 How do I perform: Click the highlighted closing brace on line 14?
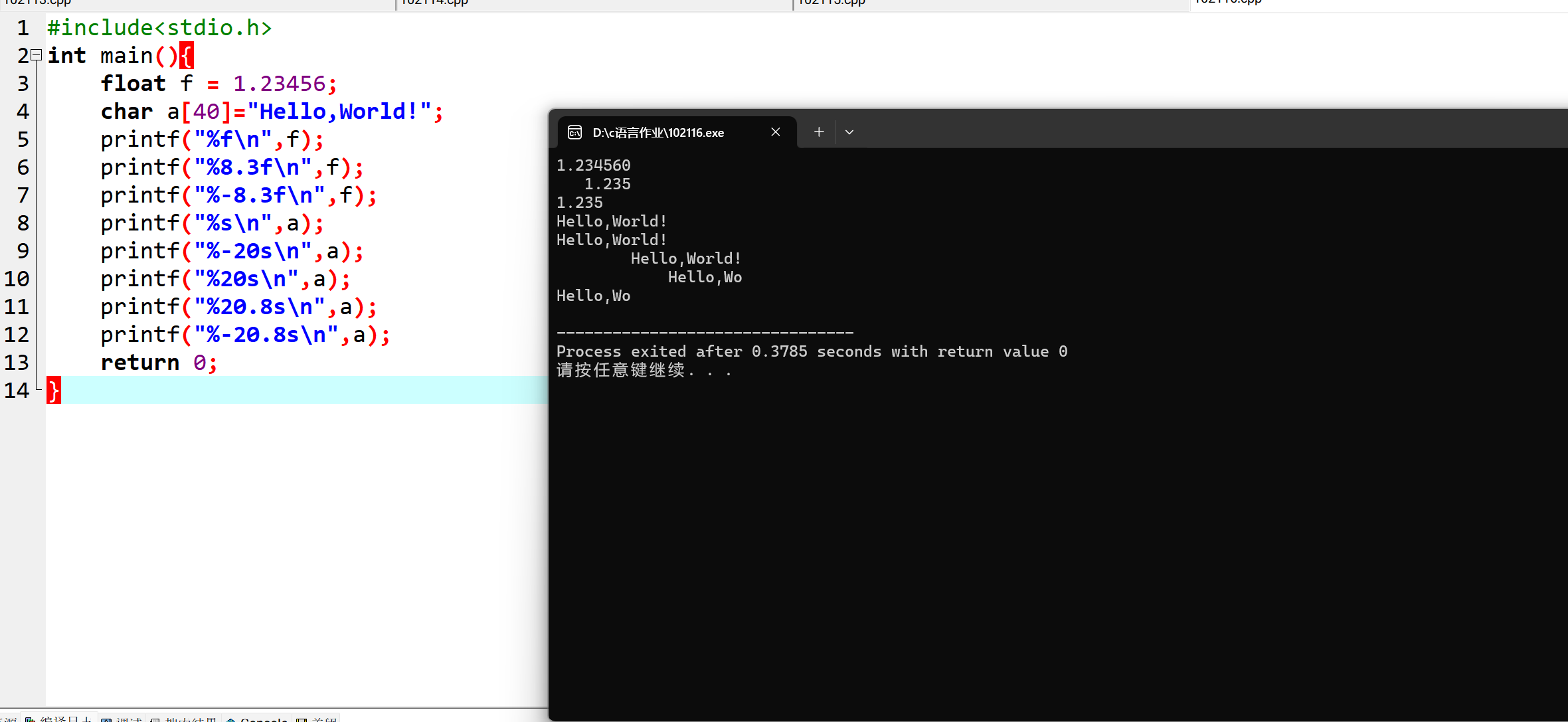[54, 390]
